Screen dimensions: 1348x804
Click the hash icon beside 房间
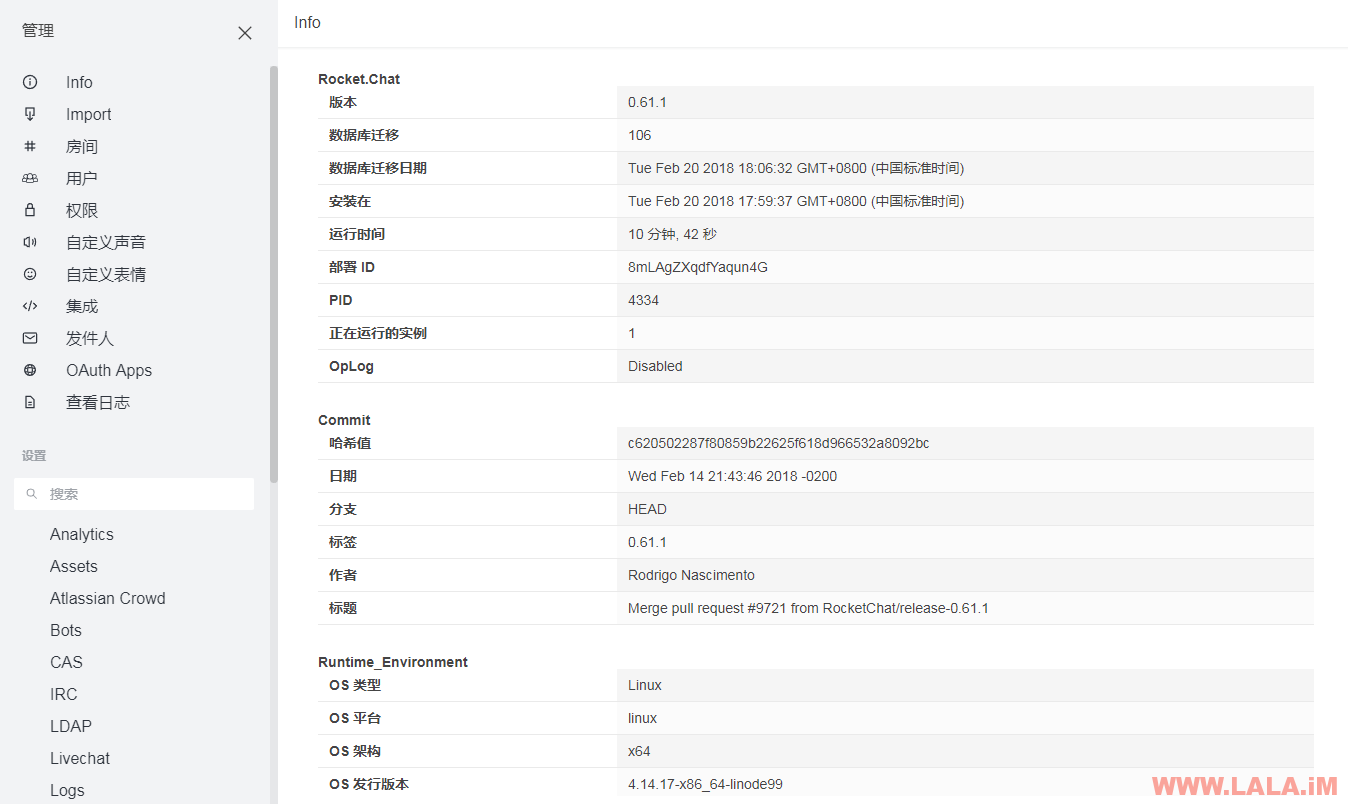pyautogui.click(x=30, y=146)
